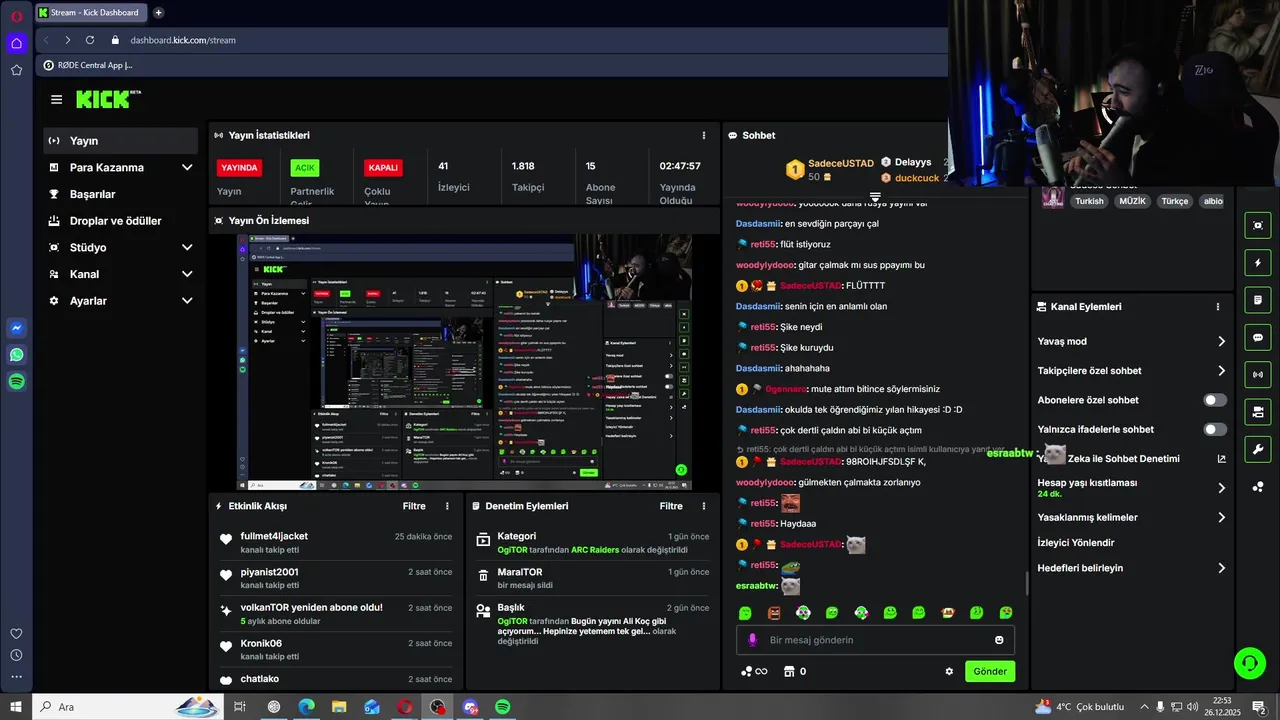Viewport: 1280px width, 720px height.
Task: Open the wrench tools icon in right rail
Action: (x=1258, y=449)
